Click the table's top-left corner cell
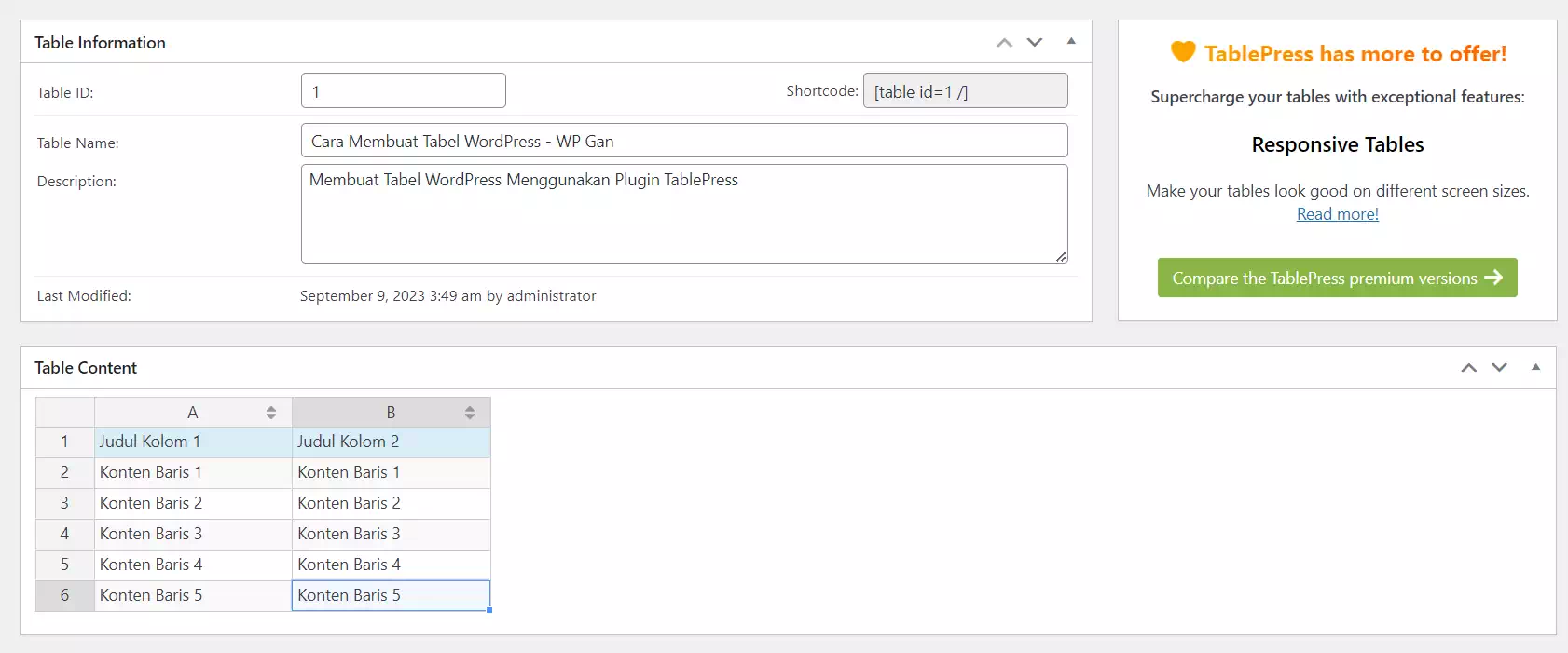The height and width of the screenshot is (653, 1568). pos(65,413)
